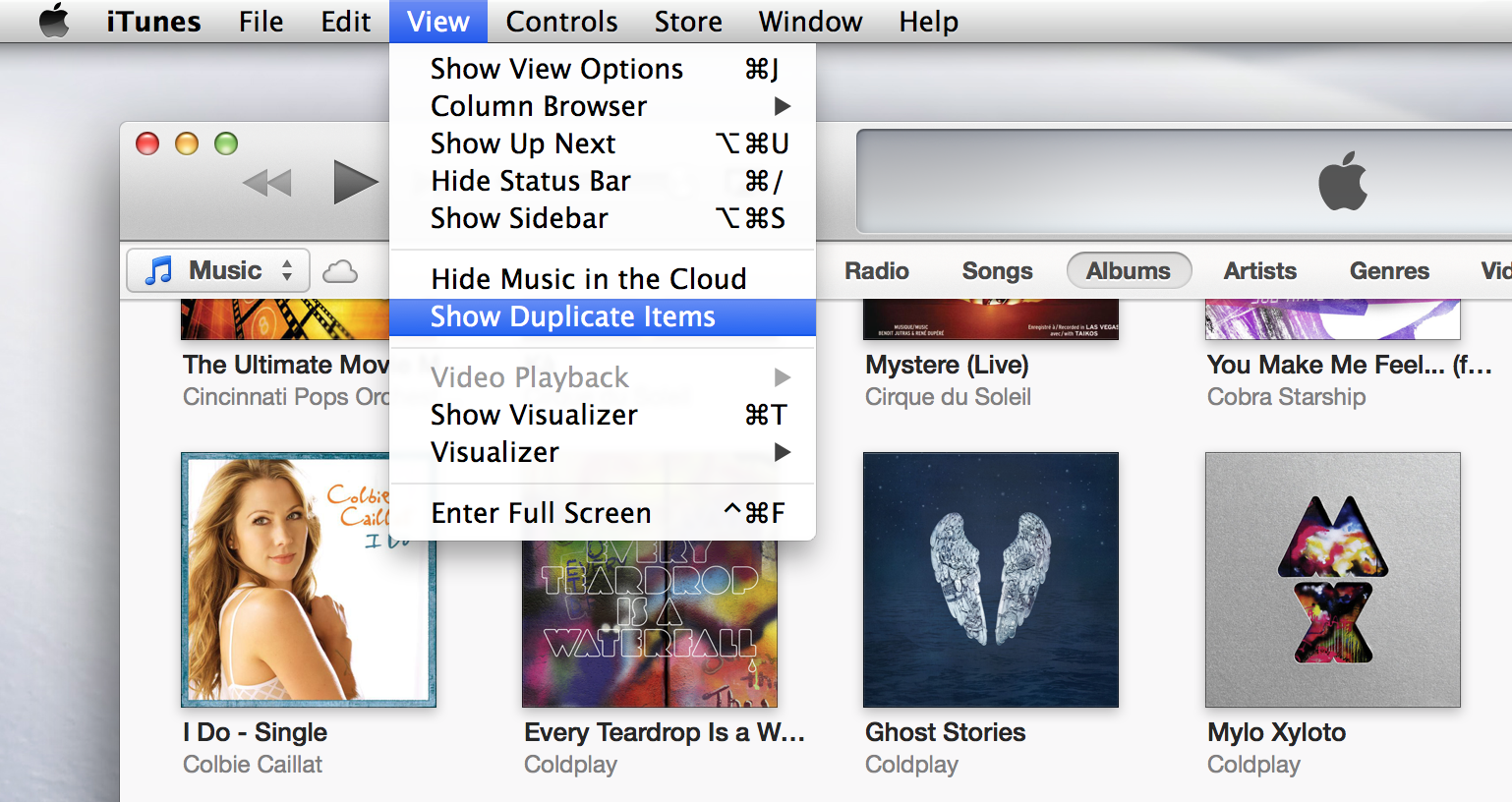Open the File menu

[261, 21]
